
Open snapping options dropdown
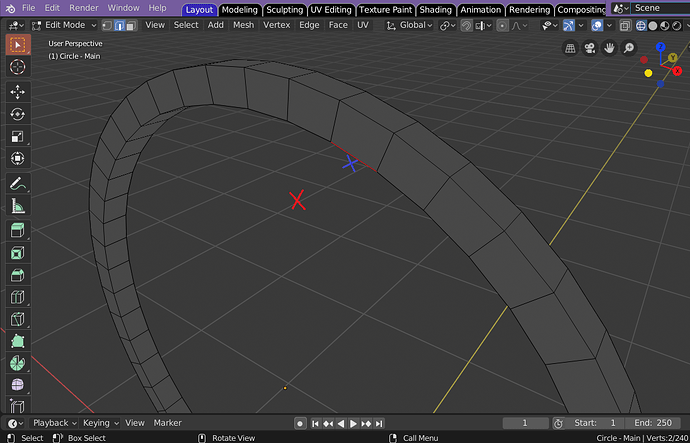coord(484,26)
